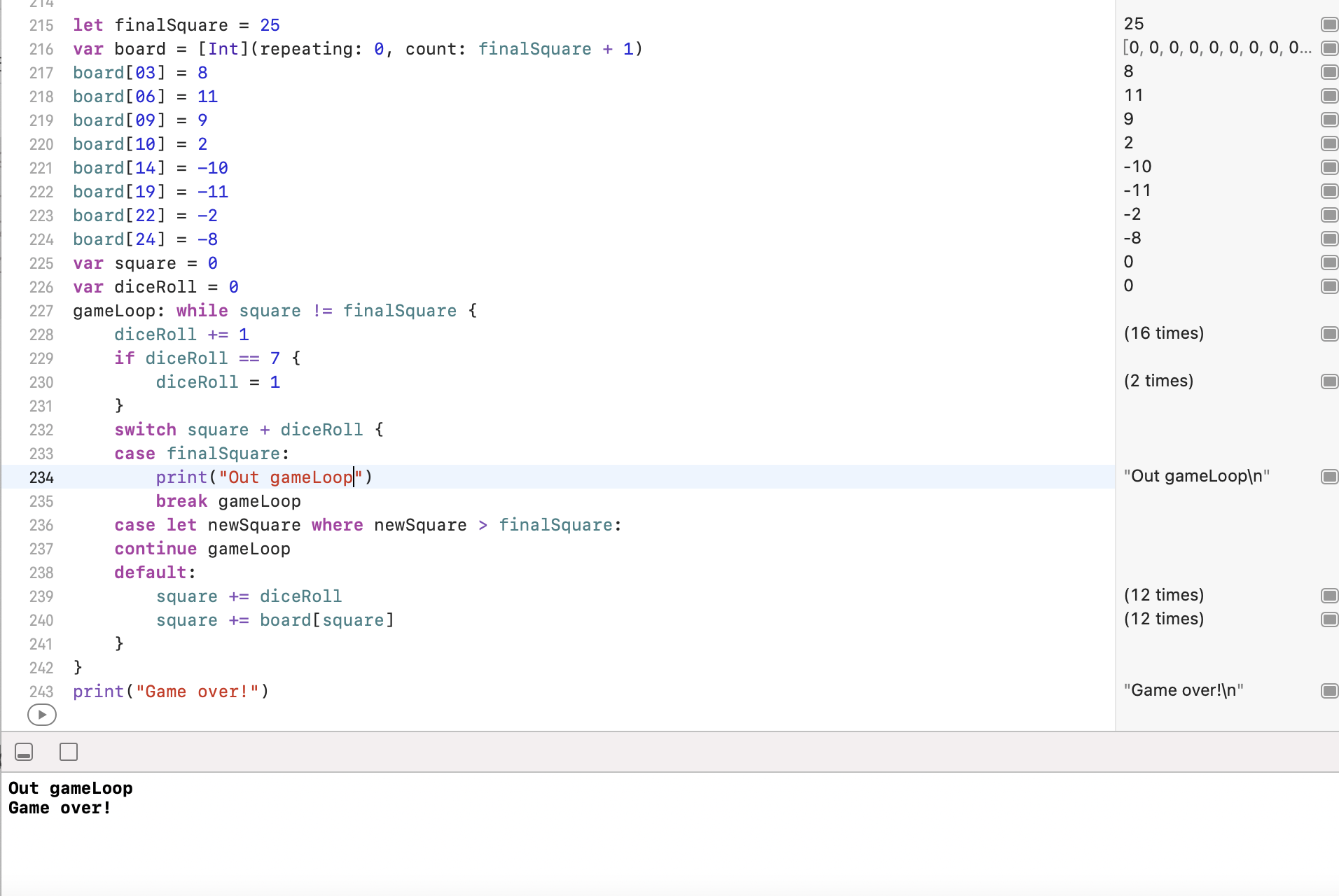This screenshot has height=896, width=1339.
Task: Click the finalSquare declaration on line 215
Action: click(x=176, y=25)
